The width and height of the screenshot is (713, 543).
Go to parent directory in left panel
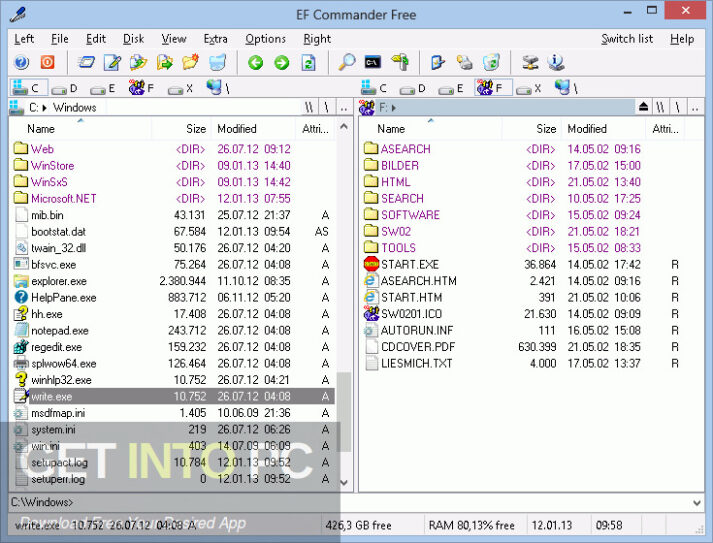coord(344,108)
